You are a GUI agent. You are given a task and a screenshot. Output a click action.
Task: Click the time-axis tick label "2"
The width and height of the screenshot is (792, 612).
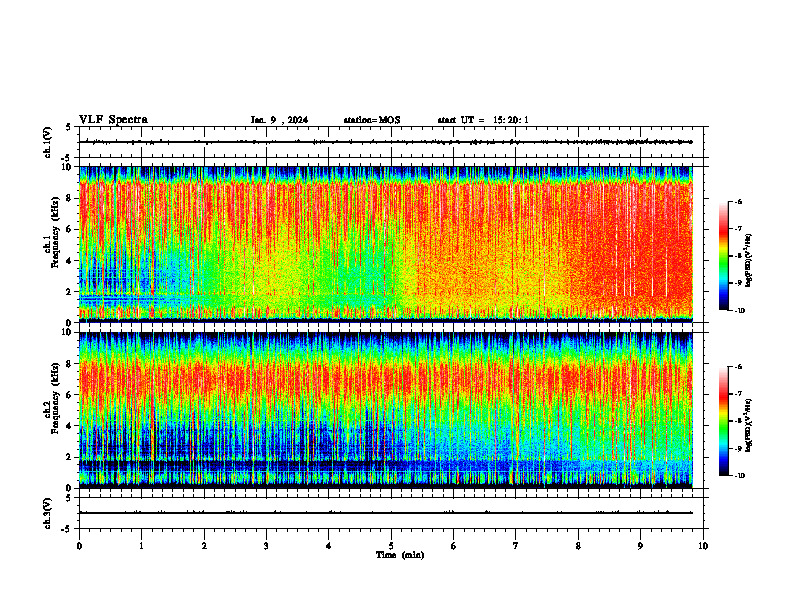[x=204, y=546]
